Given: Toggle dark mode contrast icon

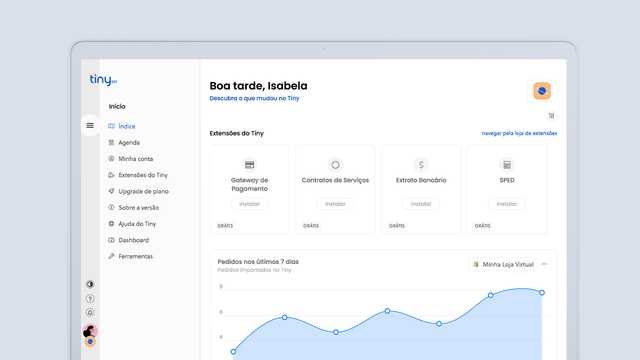Looking at the screenshot, I should (x=90, y=284).
